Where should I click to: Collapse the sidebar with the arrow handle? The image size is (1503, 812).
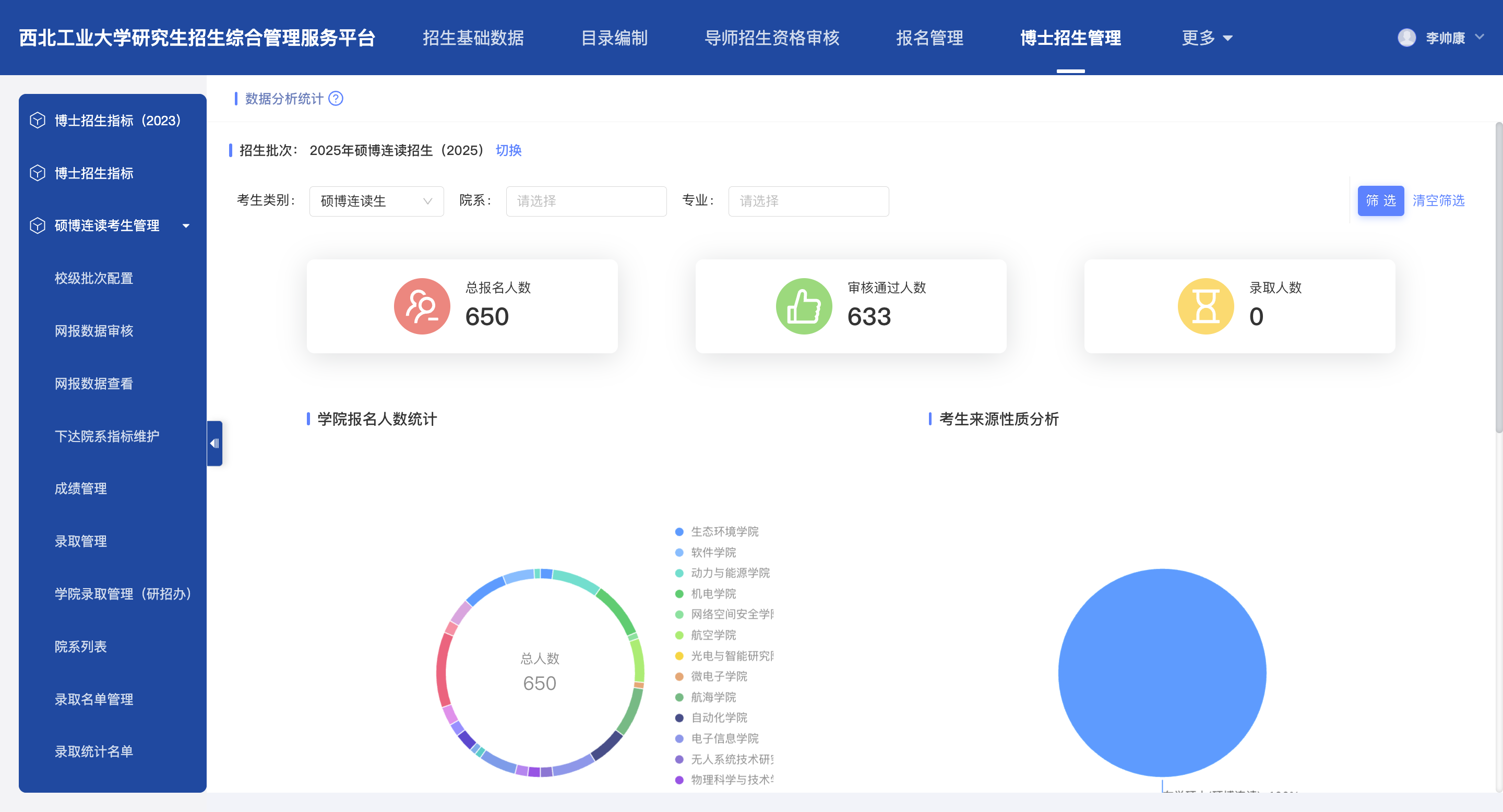(x=214, y=444)
